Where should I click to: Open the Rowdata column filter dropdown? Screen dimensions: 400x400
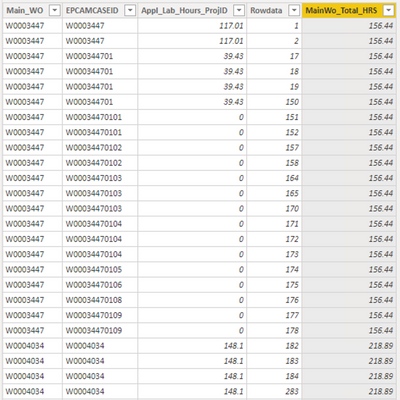pyautogui.click(x=294, y=11)
